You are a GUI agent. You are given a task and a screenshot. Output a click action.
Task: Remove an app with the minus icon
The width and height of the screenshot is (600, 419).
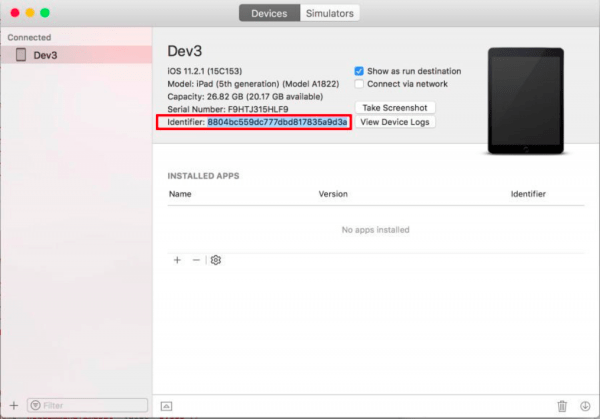coord(196,260)
